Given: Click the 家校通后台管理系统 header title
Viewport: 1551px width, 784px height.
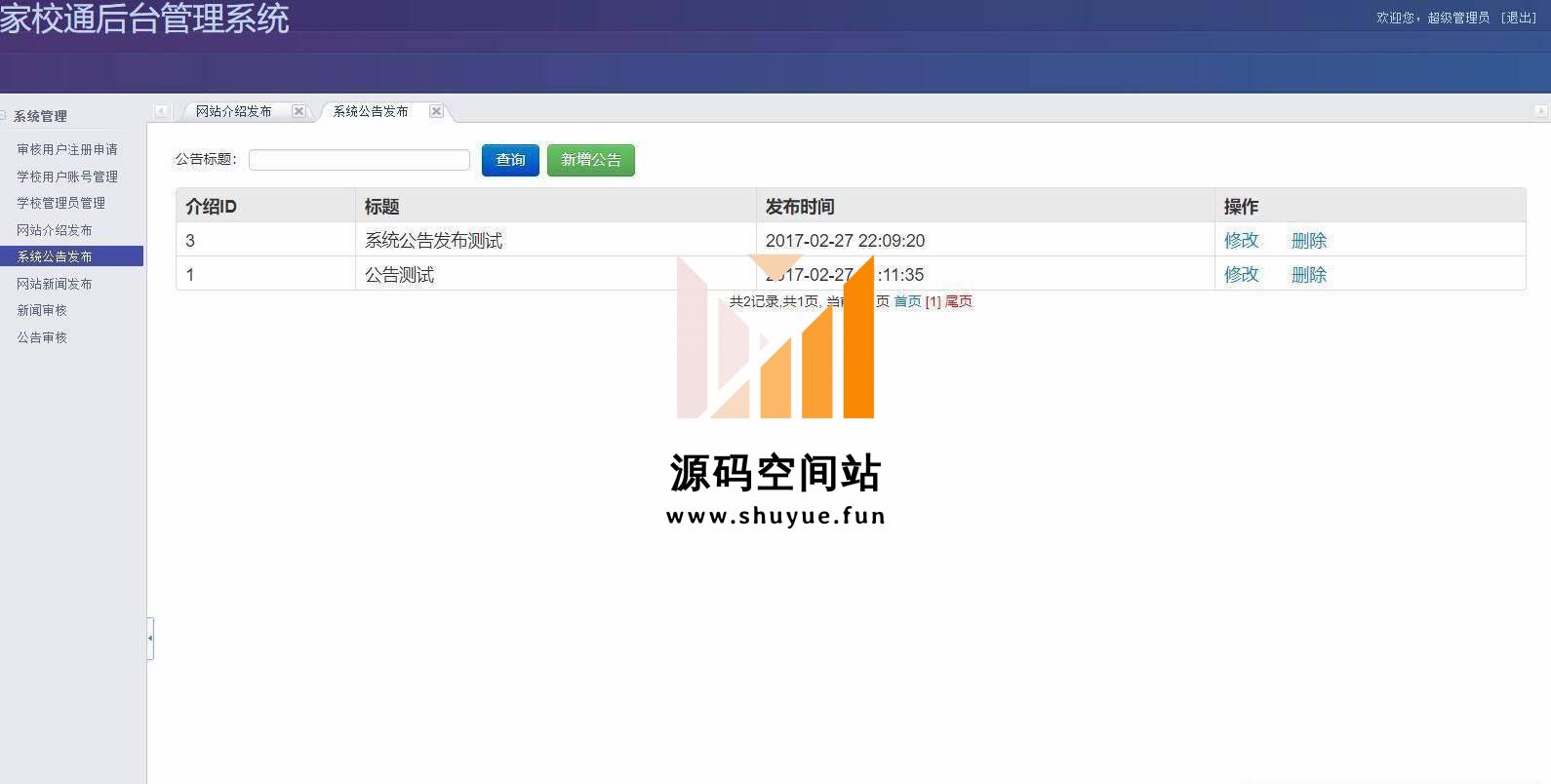Looking at the screenshot, I should [x=144, y=19].
